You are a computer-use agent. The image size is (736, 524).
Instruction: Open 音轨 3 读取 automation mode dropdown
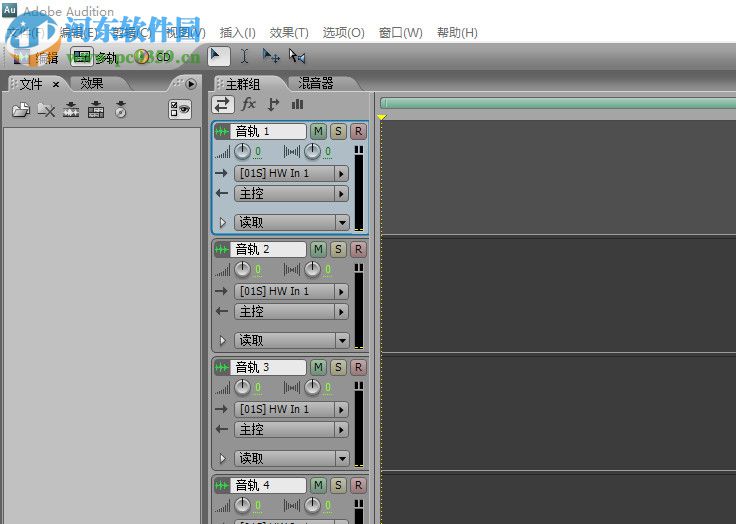[291, 458]
